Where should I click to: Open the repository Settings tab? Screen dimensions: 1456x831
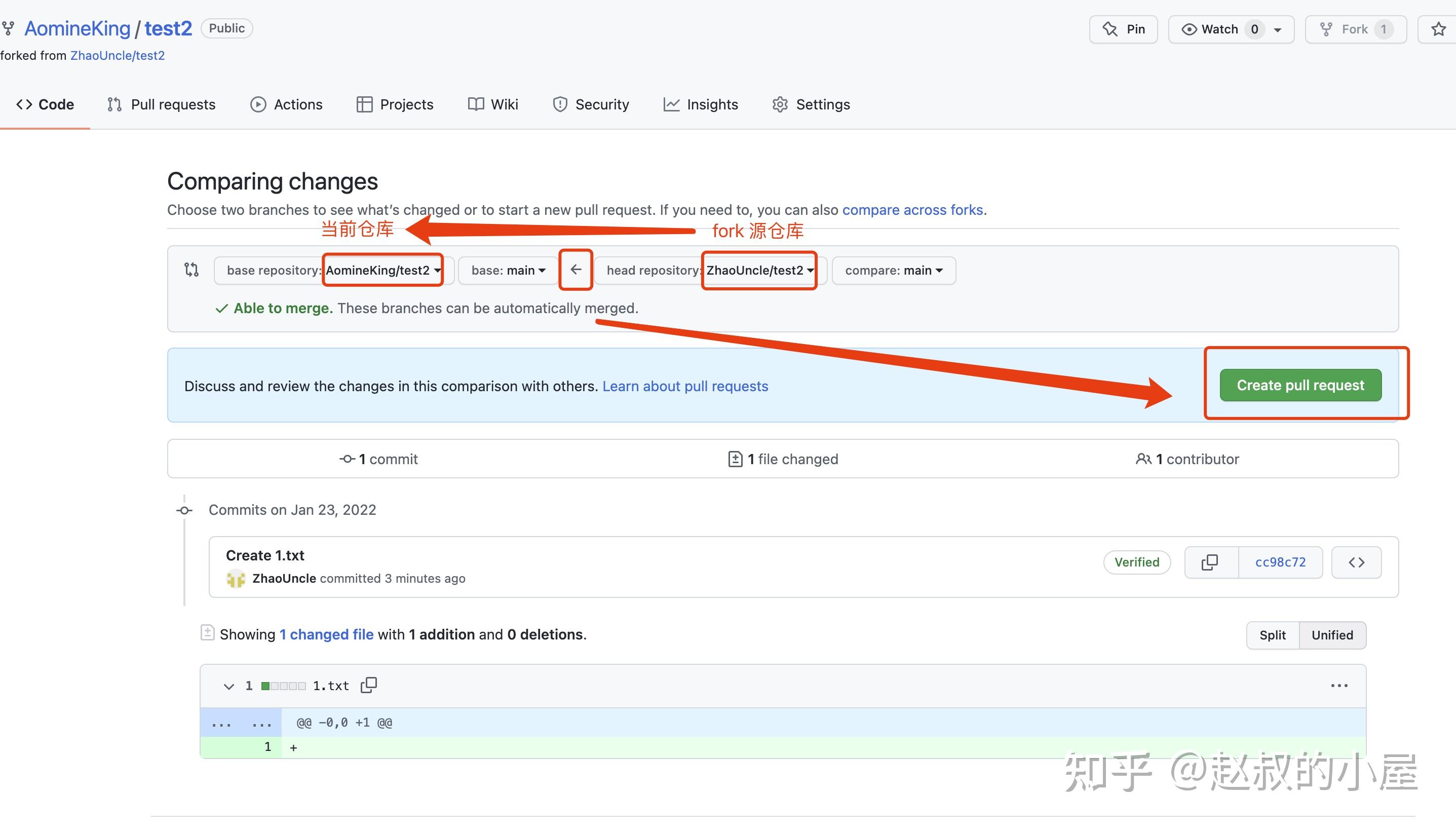(x=811, y=104)
